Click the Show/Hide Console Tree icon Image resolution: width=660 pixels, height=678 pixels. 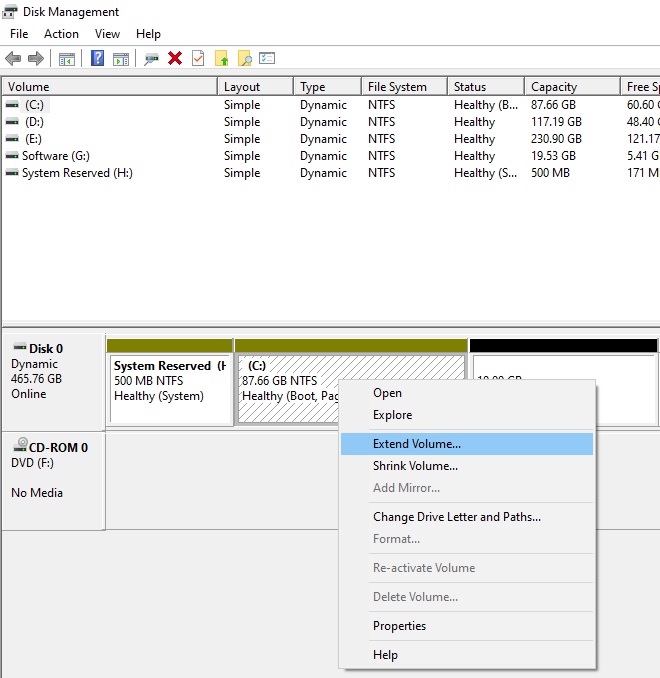point(67,58)
